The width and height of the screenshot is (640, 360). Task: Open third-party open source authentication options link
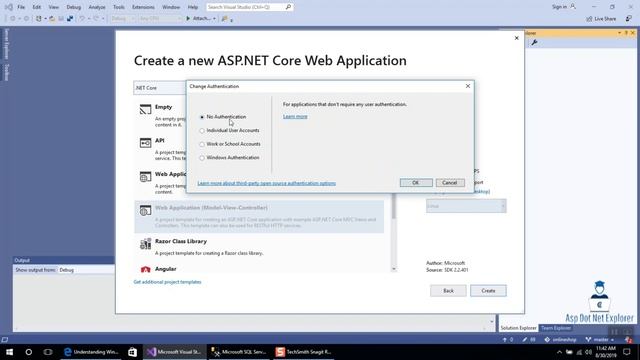click(267, 183)
